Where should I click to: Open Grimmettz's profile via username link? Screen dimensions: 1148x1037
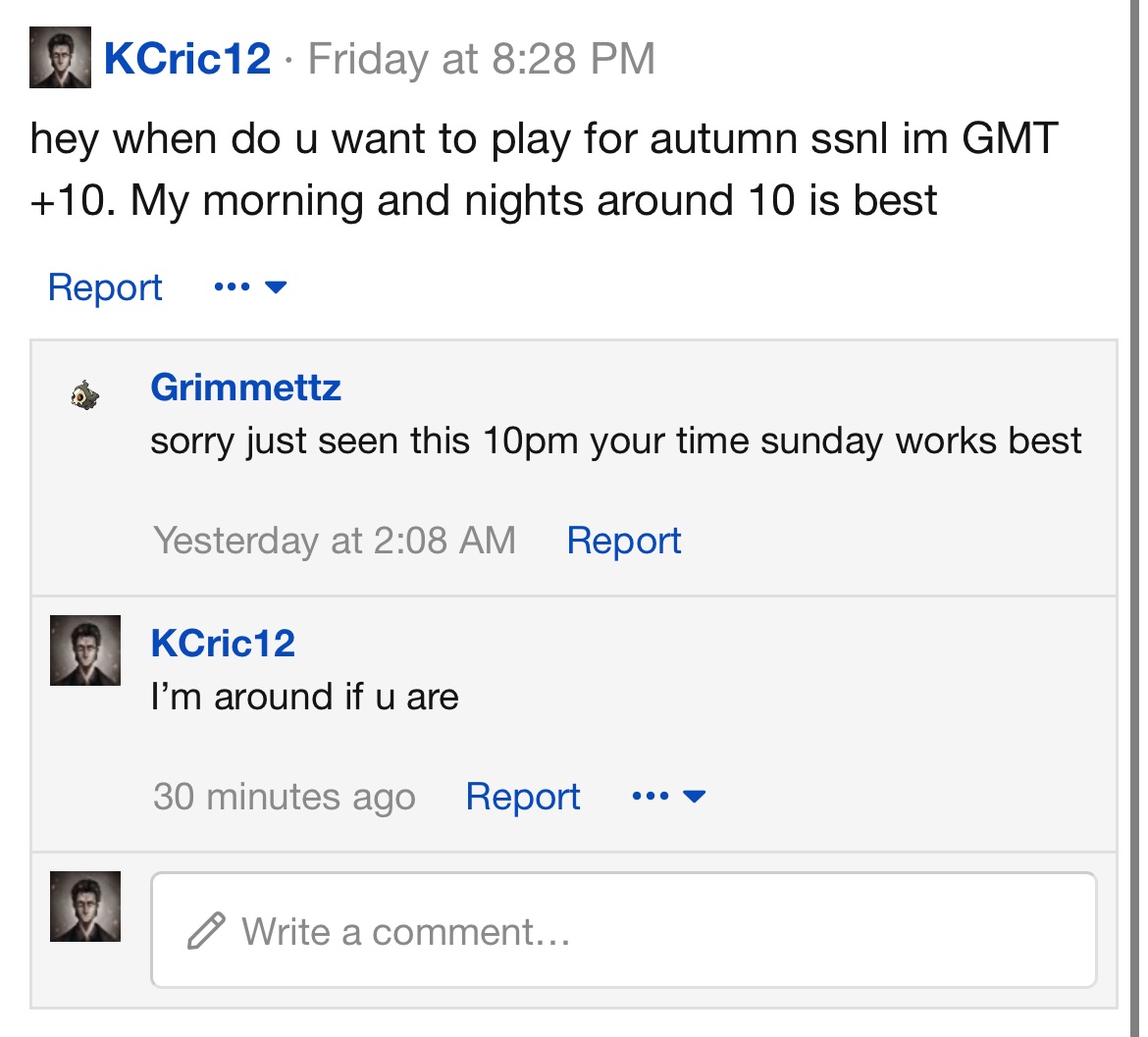tap(245, 388)
